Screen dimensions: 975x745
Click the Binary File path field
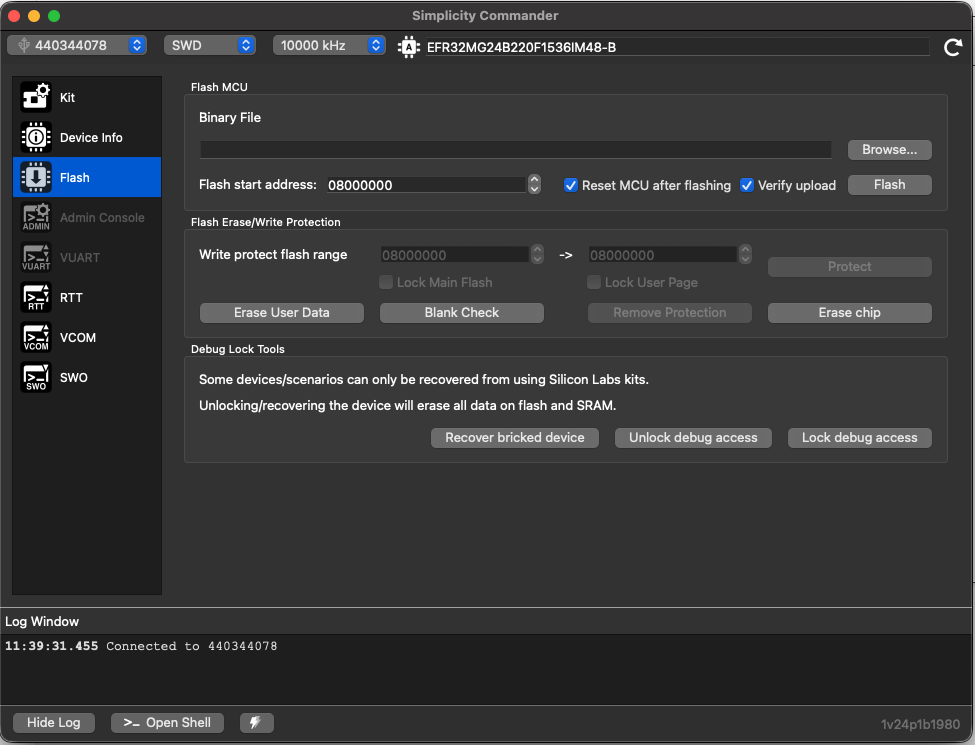515,150
